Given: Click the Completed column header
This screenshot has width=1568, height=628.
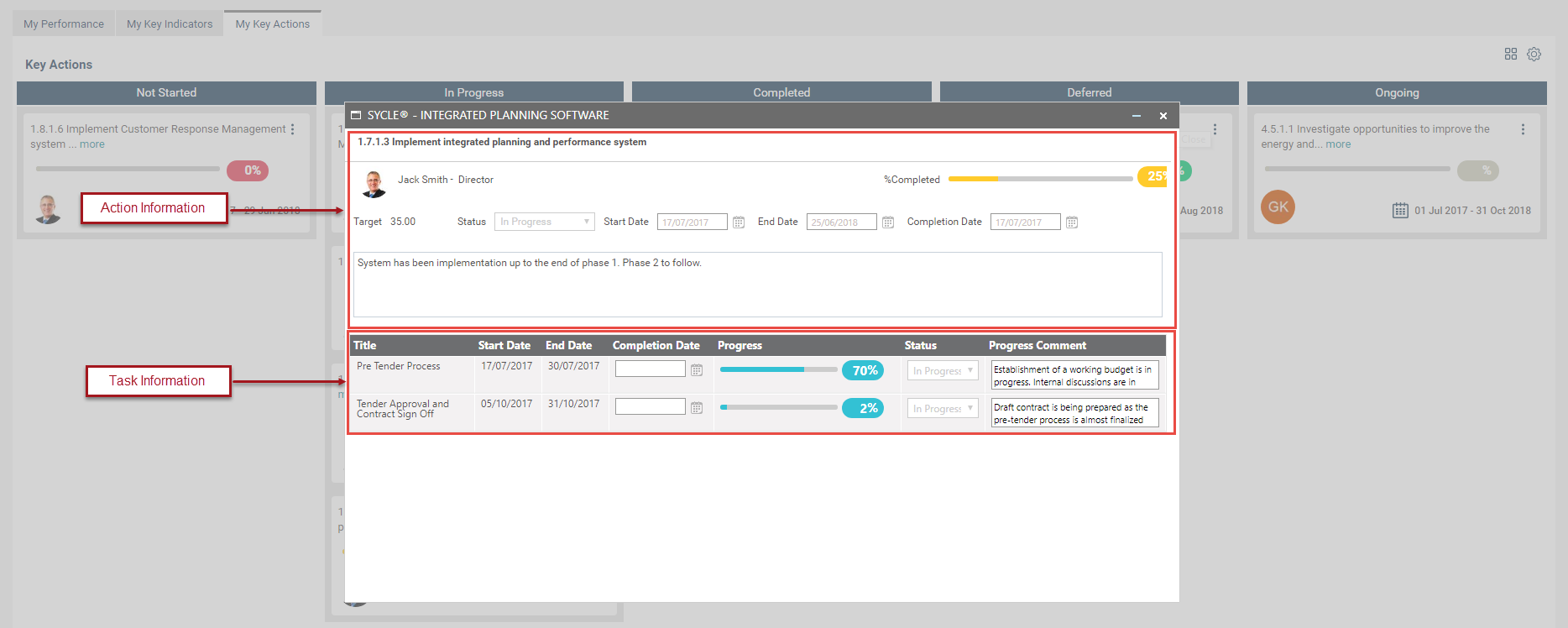Looking at the screenshot, I should click(781, 92).
